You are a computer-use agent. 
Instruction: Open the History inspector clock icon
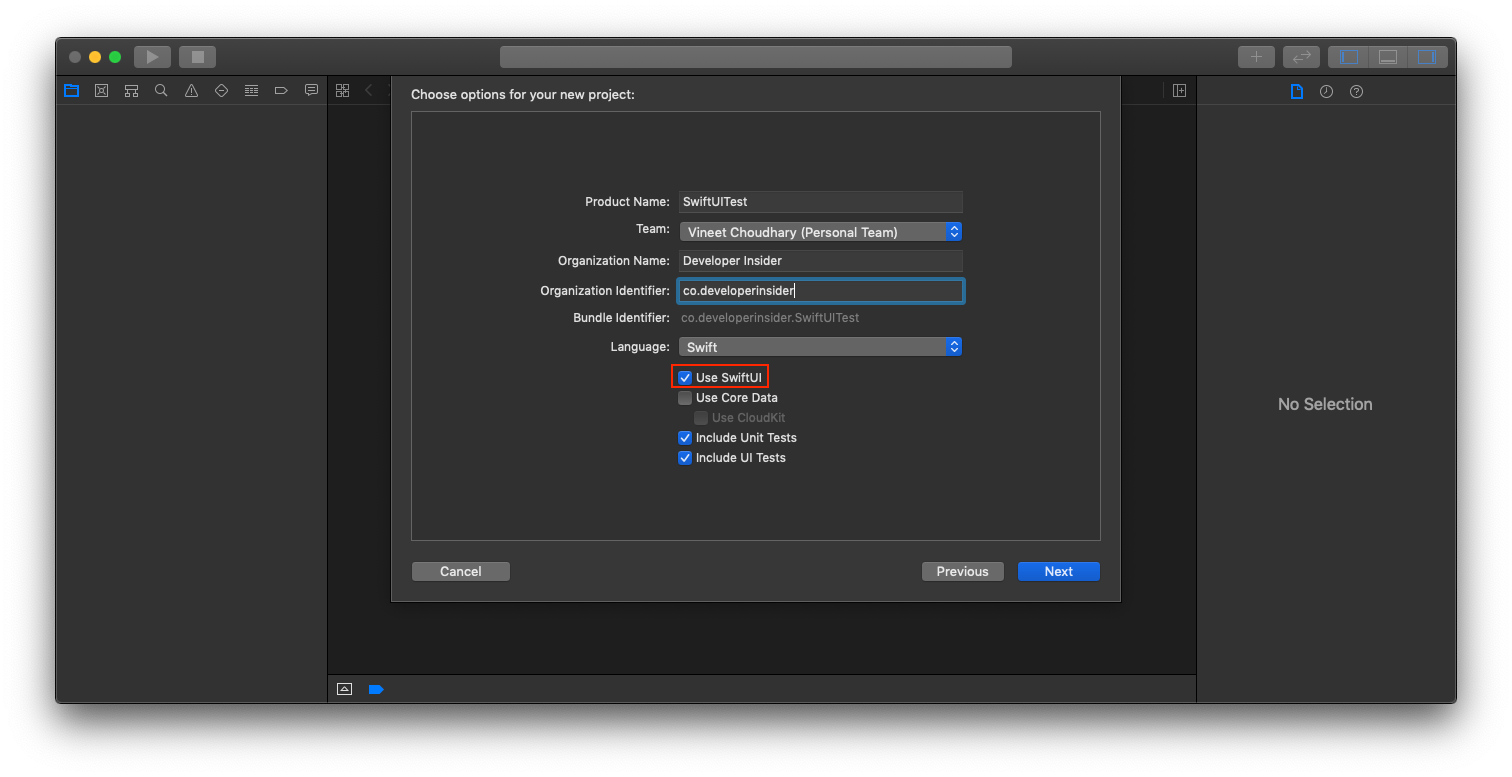[x=1325, y=91]
